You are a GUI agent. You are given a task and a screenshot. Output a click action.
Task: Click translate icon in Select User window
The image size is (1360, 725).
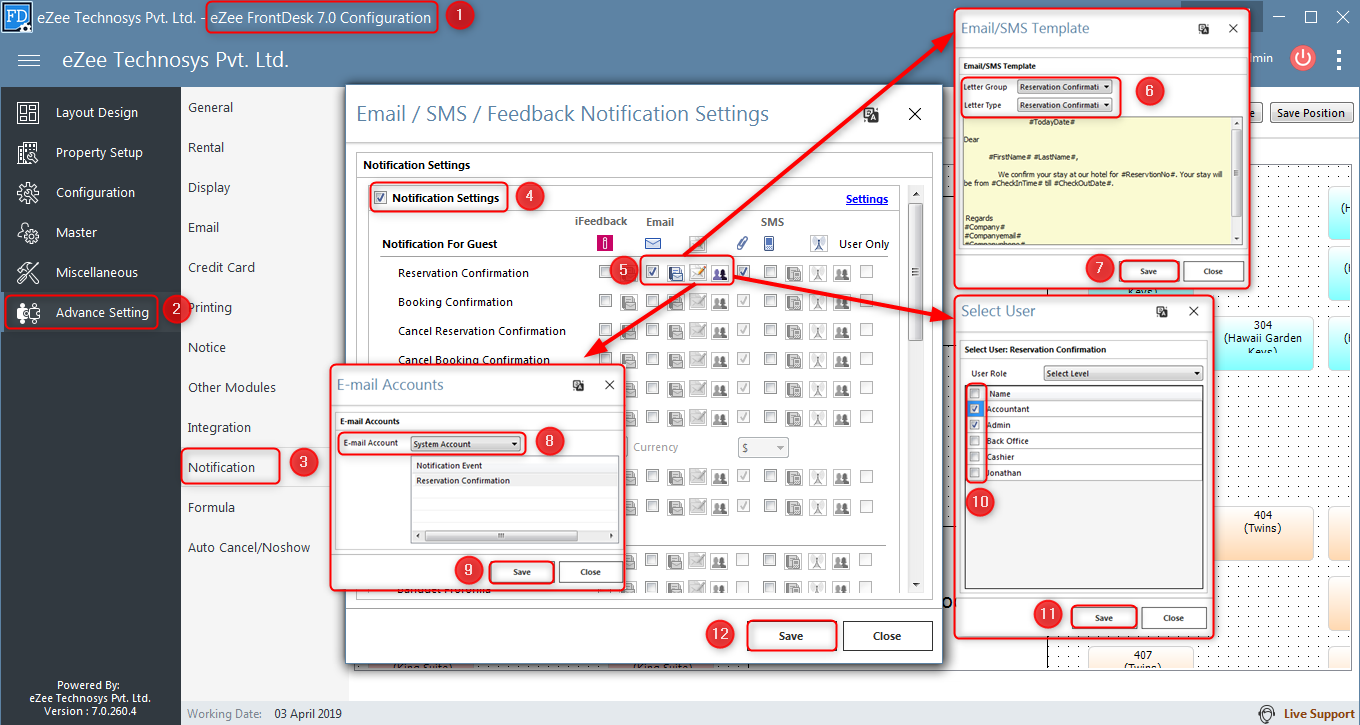click(1162, 312)
